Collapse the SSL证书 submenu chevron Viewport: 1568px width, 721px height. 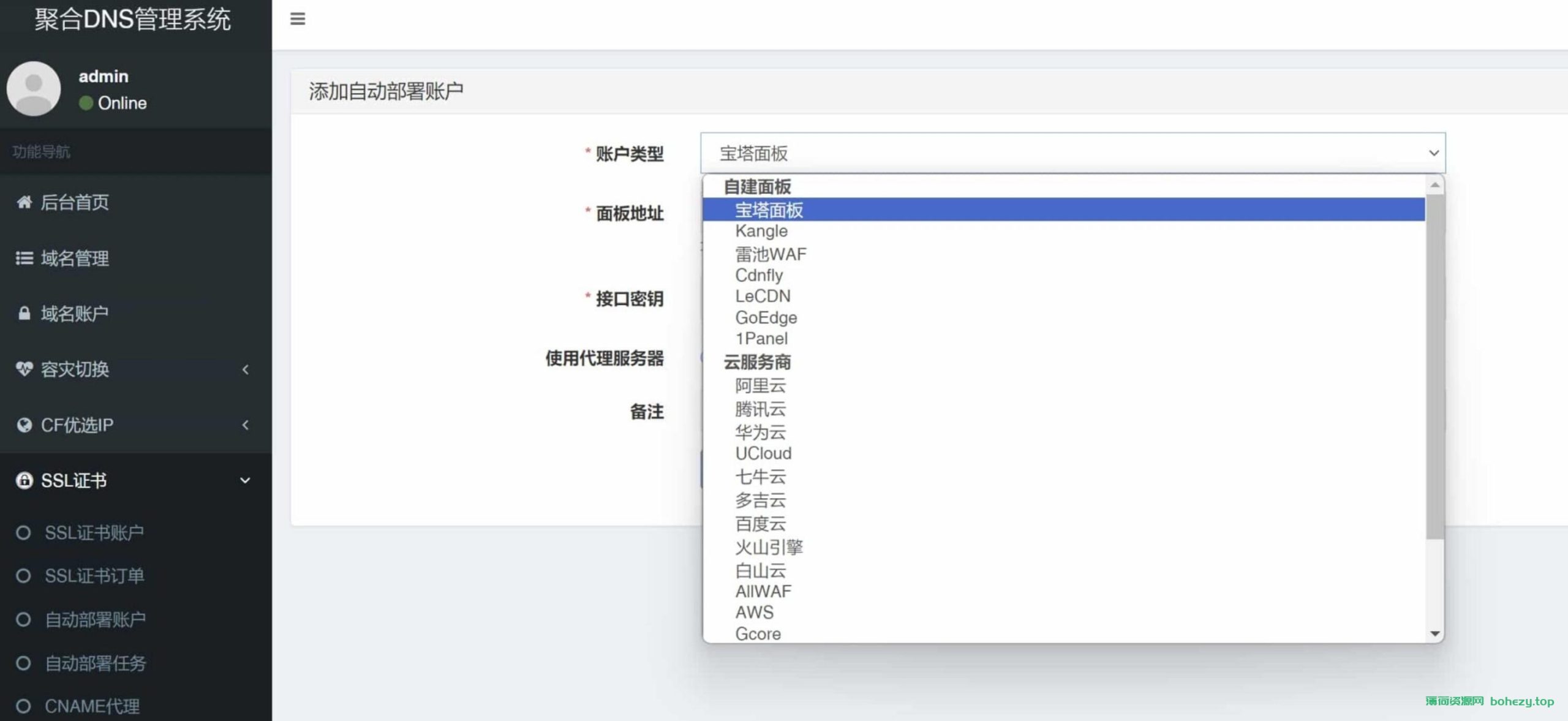245,480
